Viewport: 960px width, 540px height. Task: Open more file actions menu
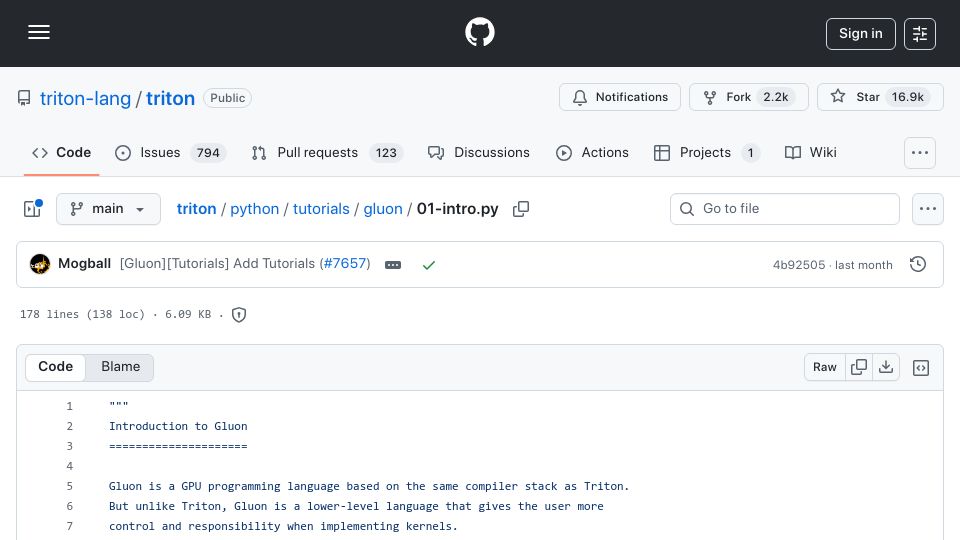click(x=928, y=209)
